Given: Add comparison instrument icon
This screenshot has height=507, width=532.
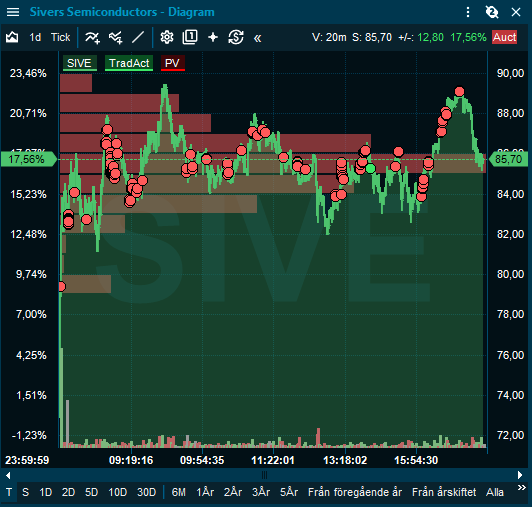Looking at the screenshot, I should point(115,37).
